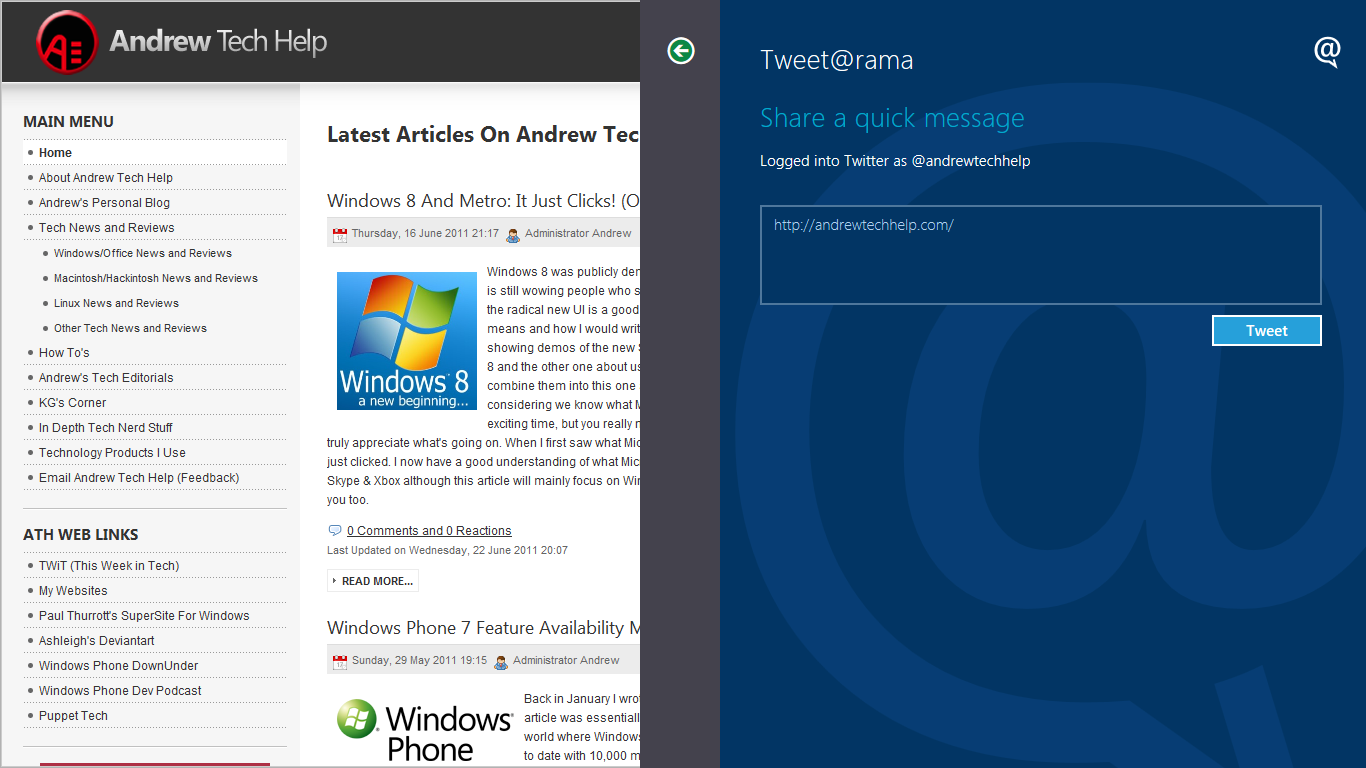Open KG's Corner menu item

tap(72, 403)
